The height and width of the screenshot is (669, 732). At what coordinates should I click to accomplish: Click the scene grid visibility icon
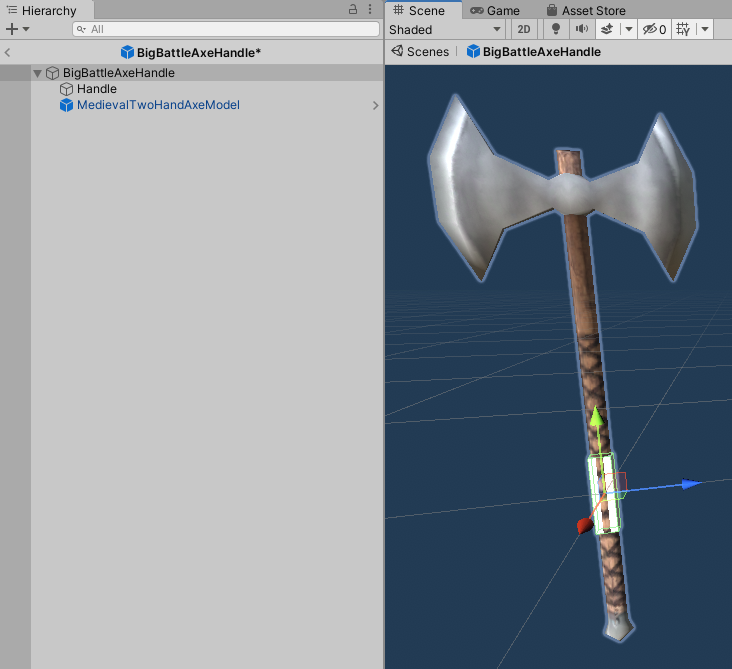[684, 30]
